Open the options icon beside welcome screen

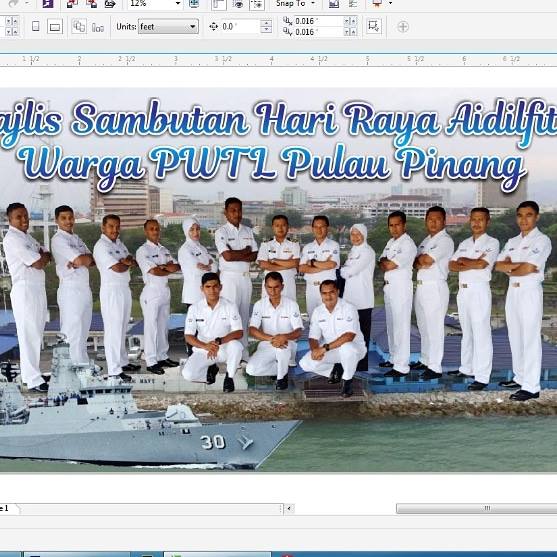[353, 4]
